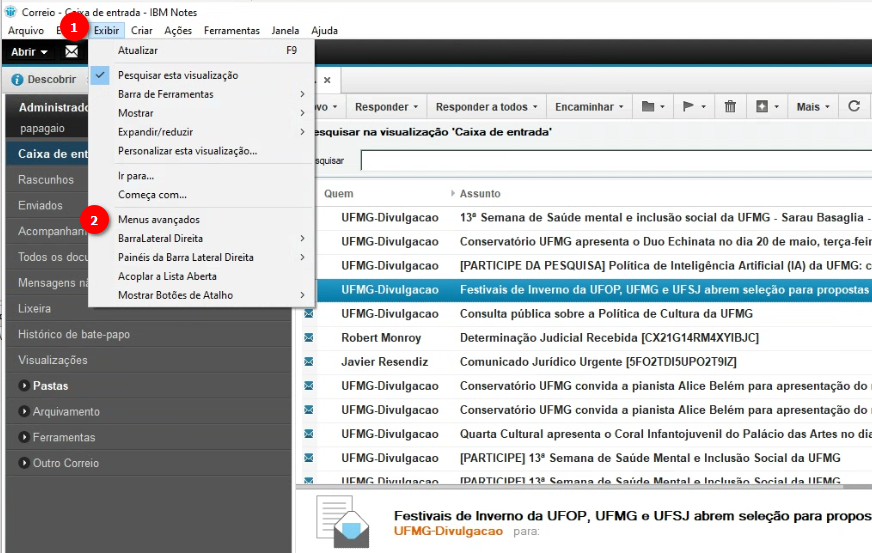This screenshot has height=553, width=872.
Task: Expand the Arquivamento section
Action: [x=24, y=411]
